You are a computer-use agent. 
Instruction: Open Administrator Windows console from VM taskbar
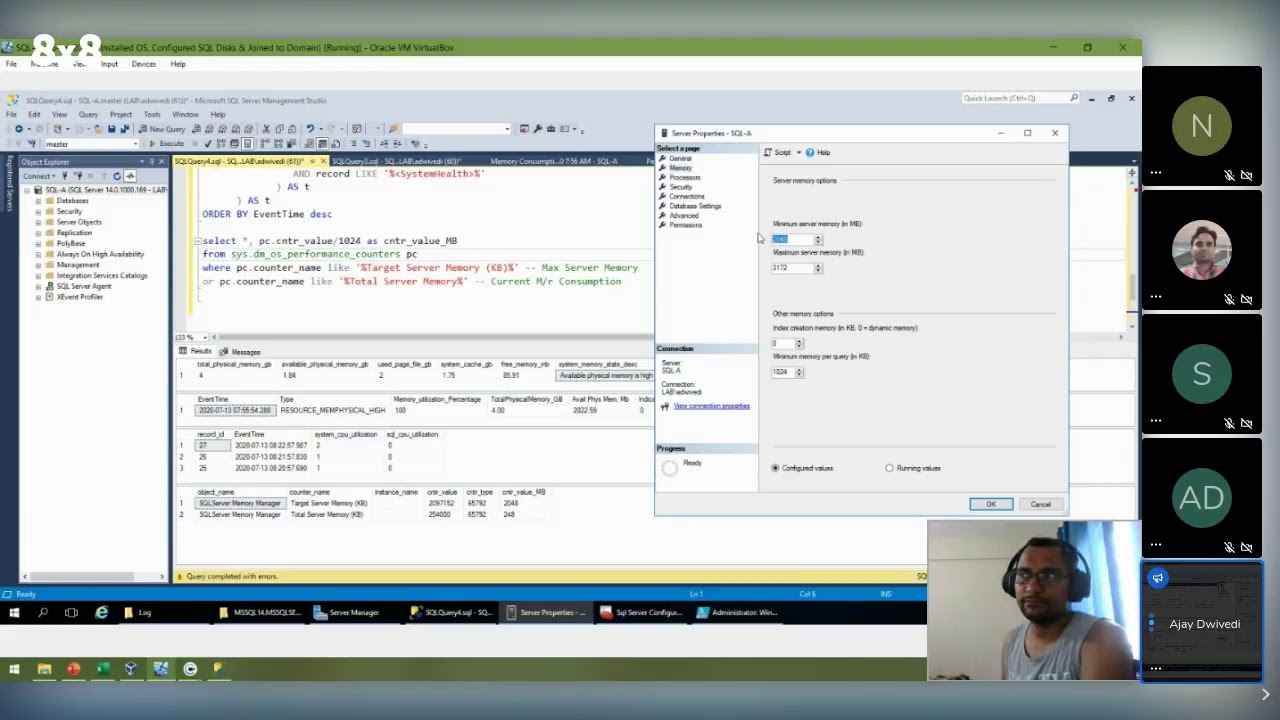pos(738,612)
